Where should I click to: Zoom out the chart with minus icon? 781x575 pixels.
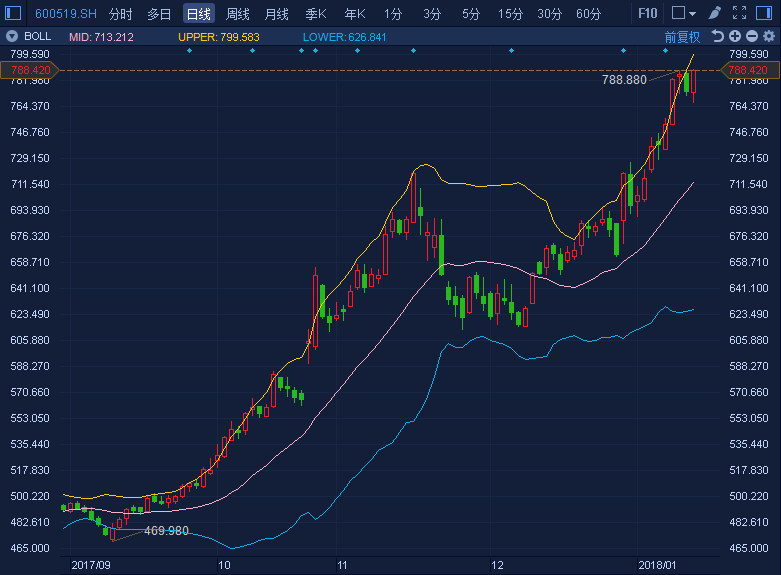click(x=752, y=36)
